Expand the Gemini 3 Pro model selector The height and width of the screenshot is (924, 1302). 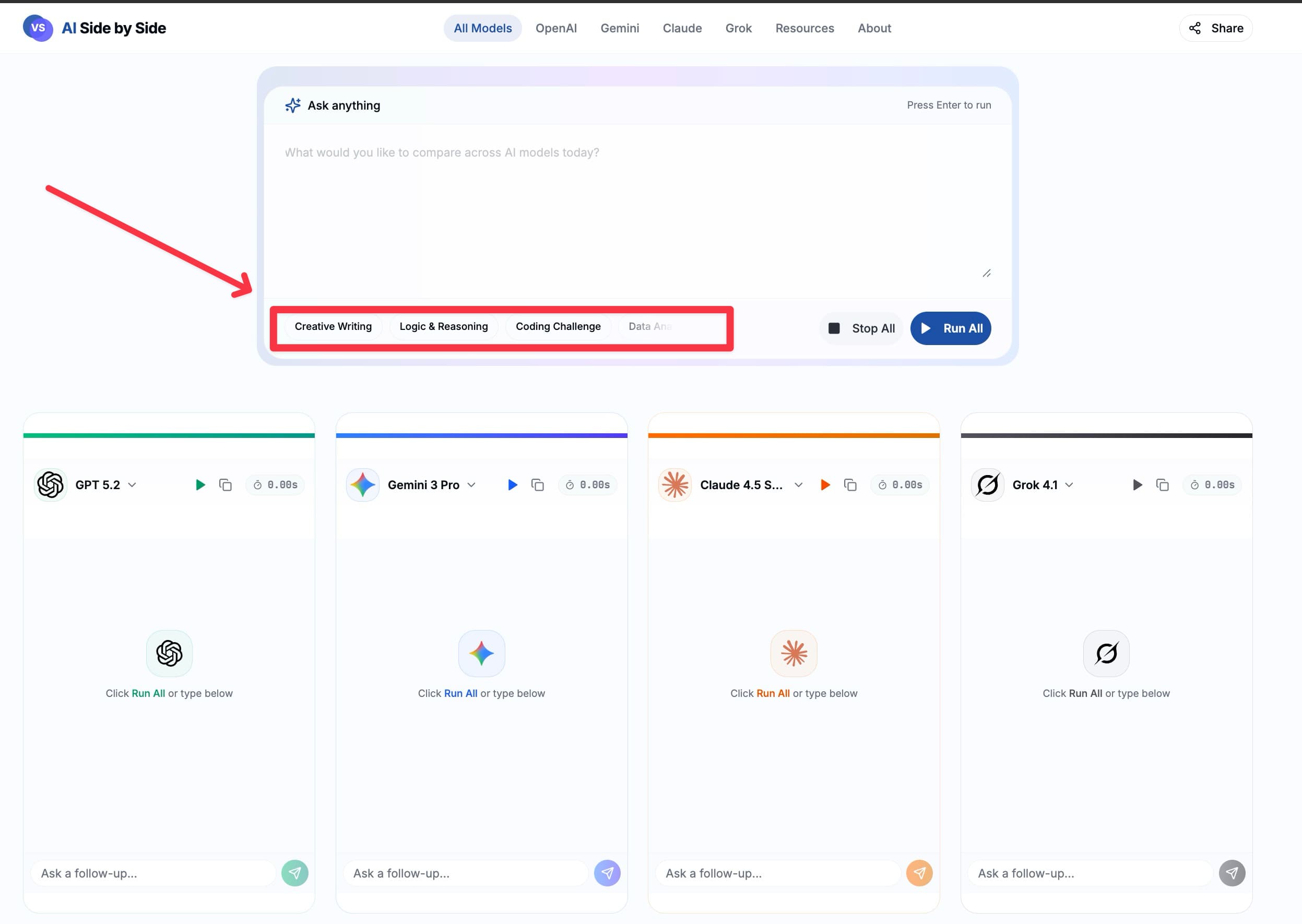click(471, 485)
